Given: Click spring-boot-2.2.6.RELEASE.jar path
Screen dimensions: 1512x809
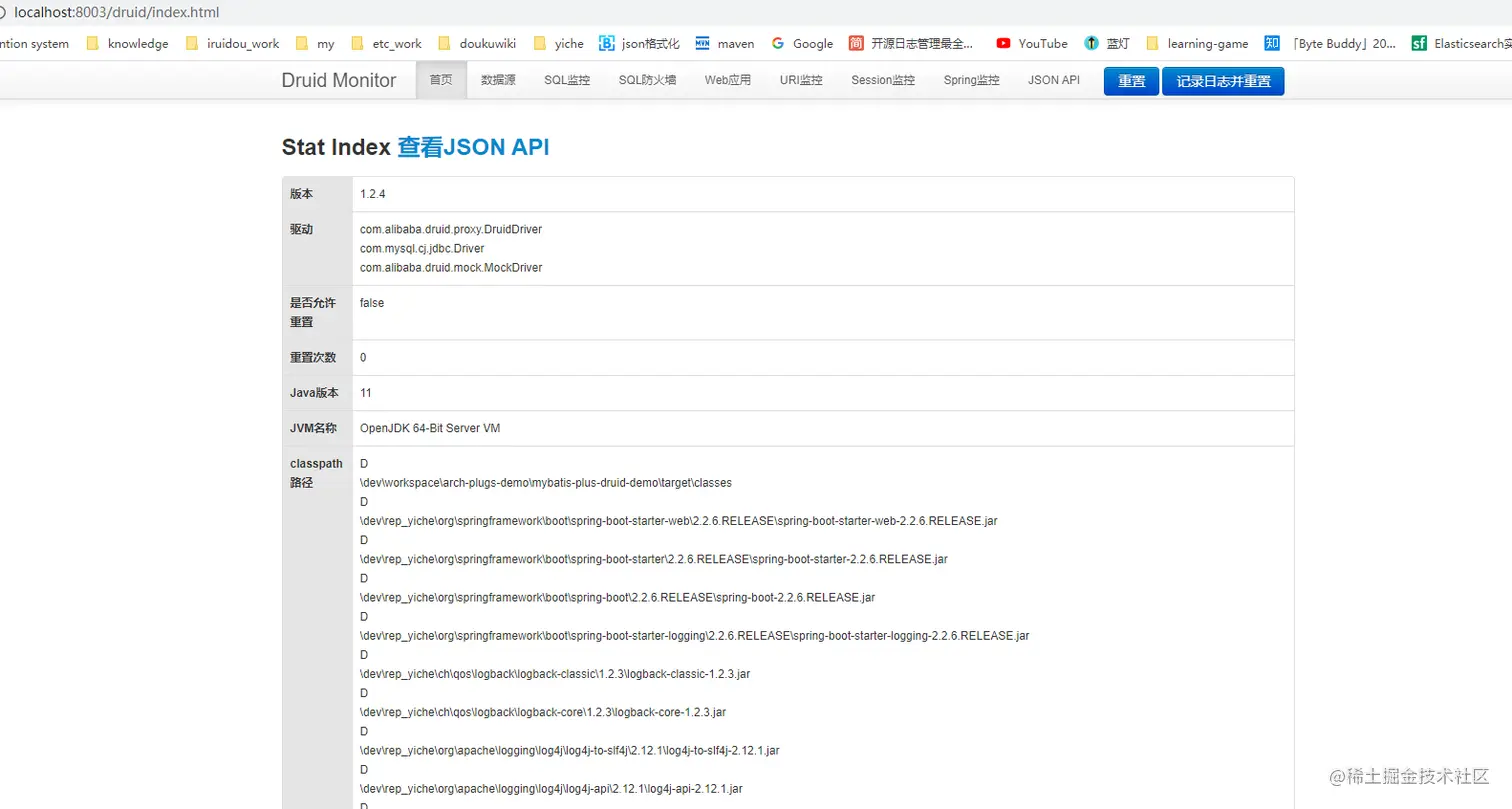Looking at the screenshot, I should (x=618, y=597).
